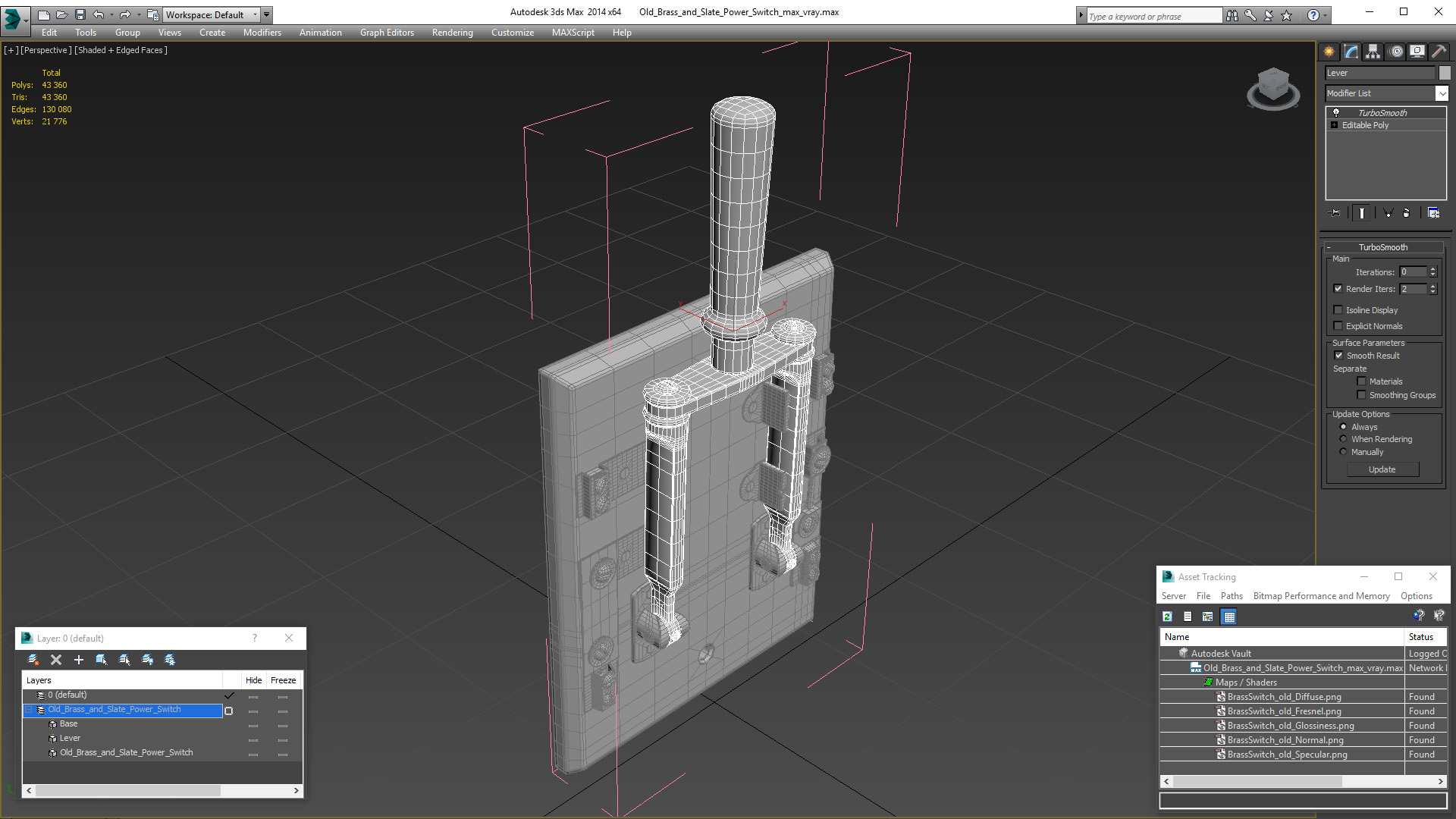Open the Modifiers menu
This screenshot has height=819, width=1456.
tap(262, 33)
